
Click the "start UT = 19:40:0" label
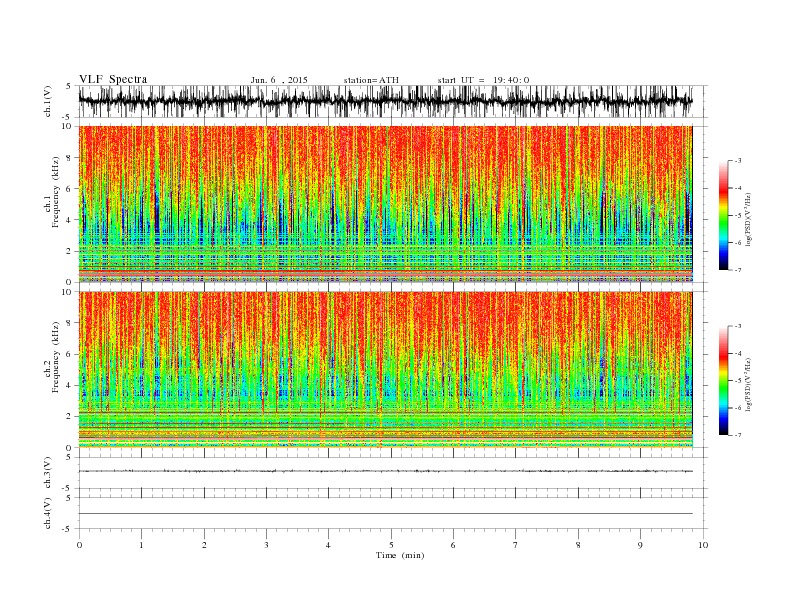[x=483, y=80]
